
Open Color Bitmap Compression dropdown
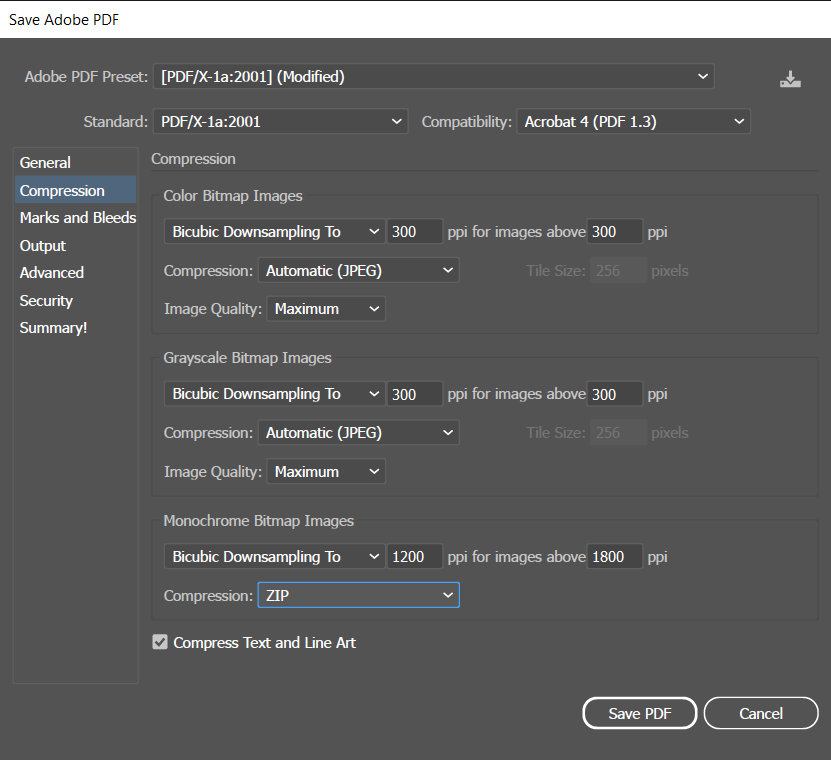358,270
